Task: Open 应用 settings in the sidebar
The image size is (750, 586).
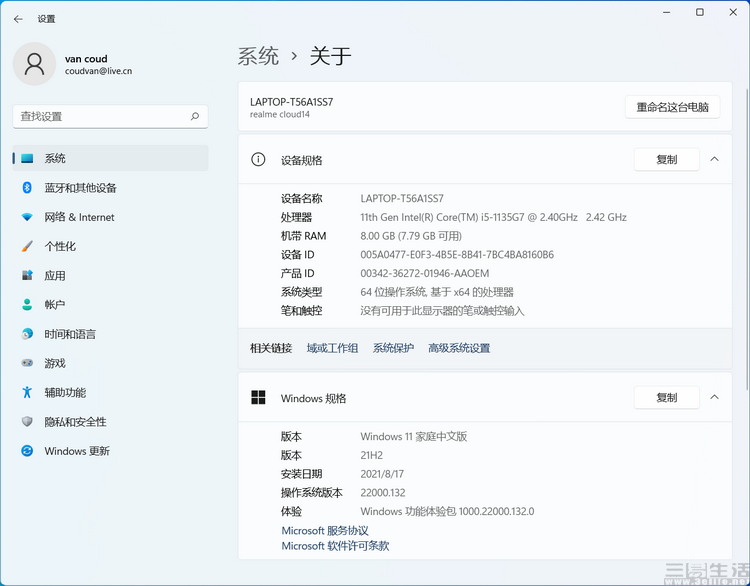Action: pos(110,276)
